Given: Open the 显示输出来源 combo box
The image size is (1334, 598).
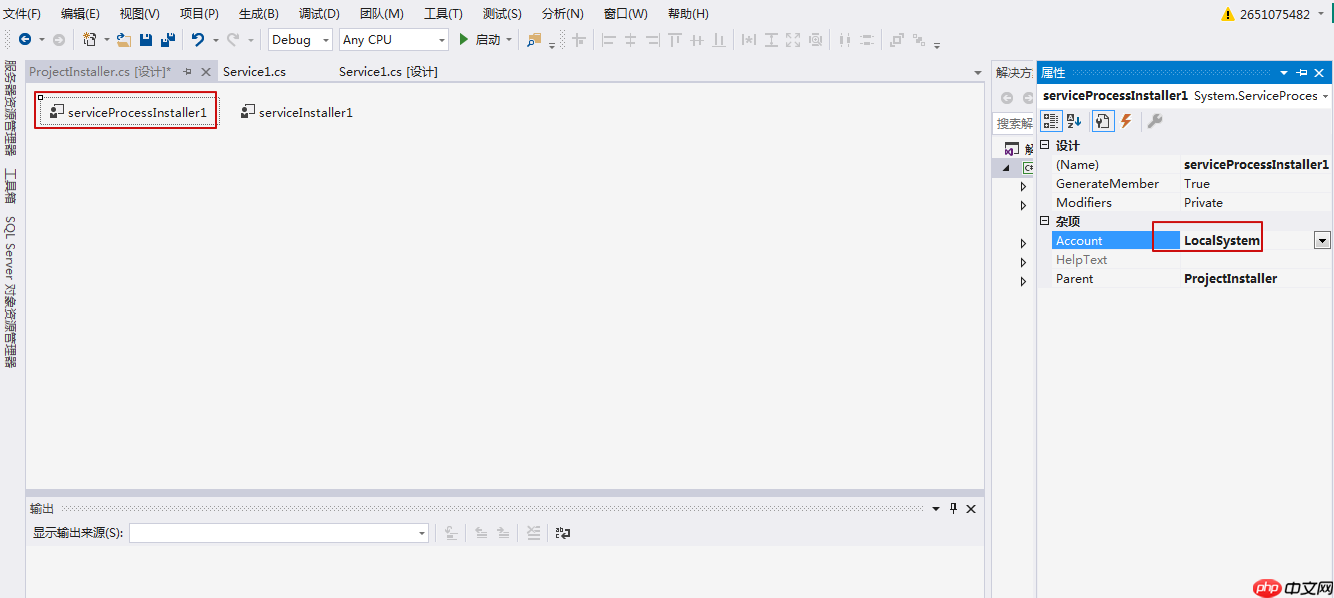Looking at the screenshot, I should pos(279,533).
